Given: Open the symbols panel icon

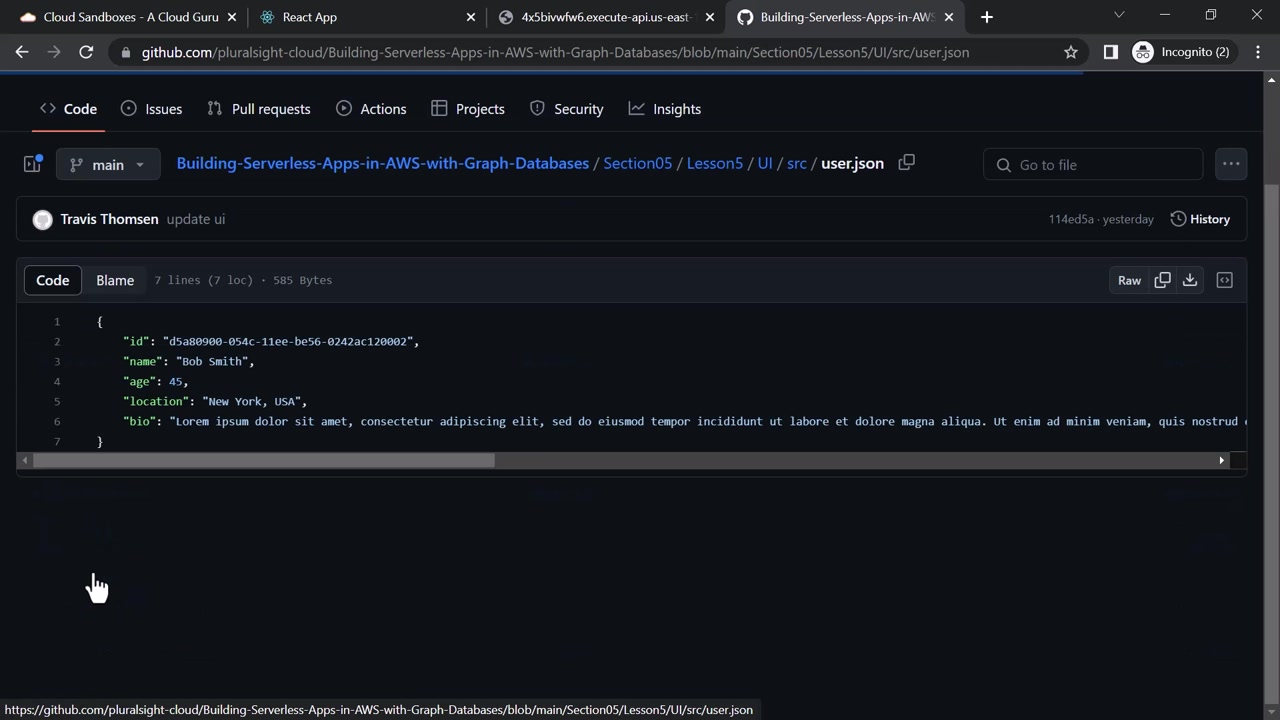Looking at the screenshot, I should point(1224,280).
